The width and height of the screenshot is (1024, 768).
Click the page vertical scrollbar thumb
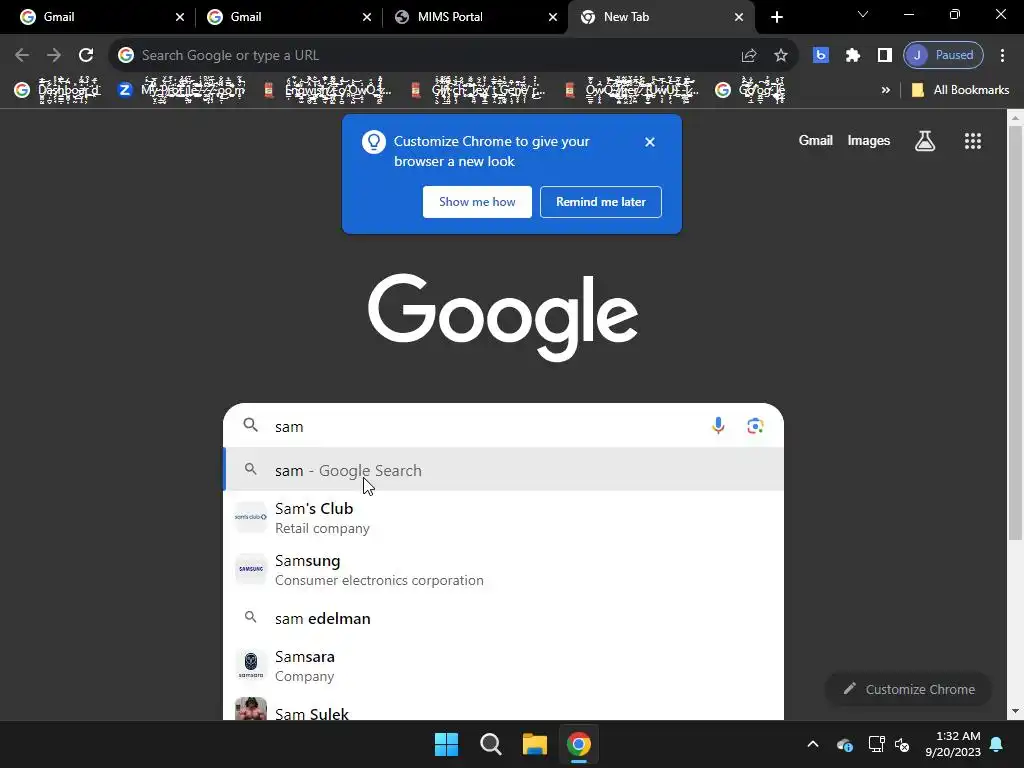point(1015,333)
